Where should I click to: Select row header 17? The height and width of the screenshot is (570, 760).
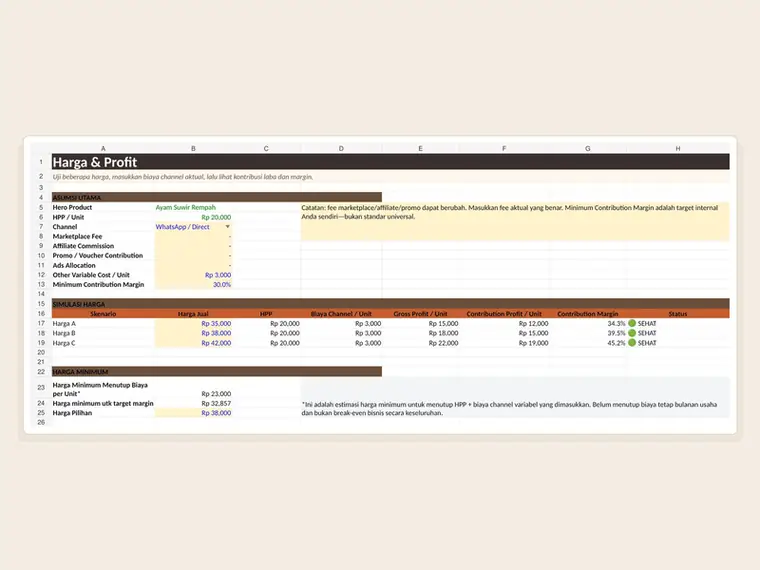pos(41,323)
